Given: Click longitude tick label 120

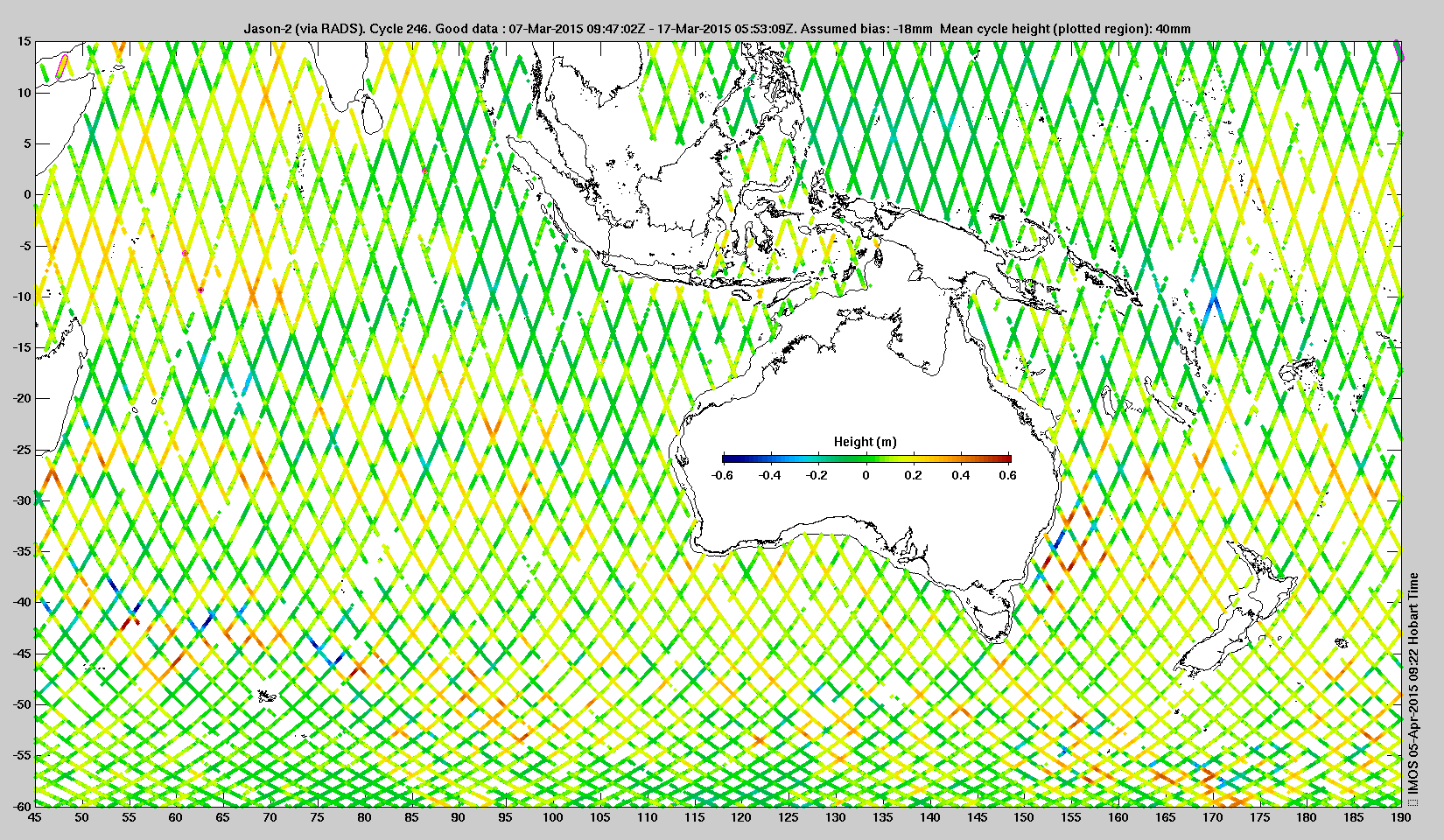Looking at the screenshot, I should [x=741, y=817].
